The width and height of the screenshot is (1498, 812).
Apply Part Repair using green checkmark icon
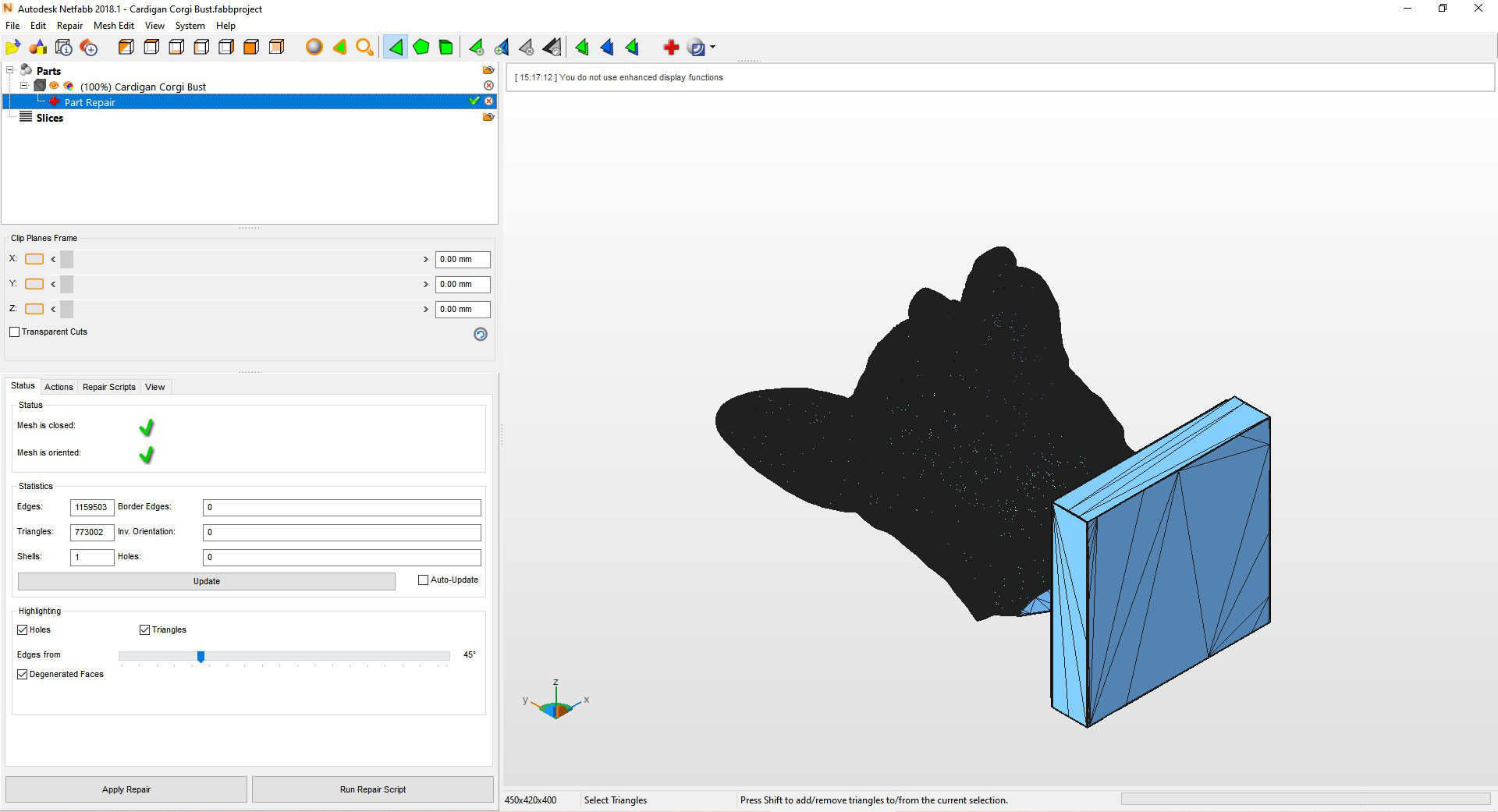[474, 101]
